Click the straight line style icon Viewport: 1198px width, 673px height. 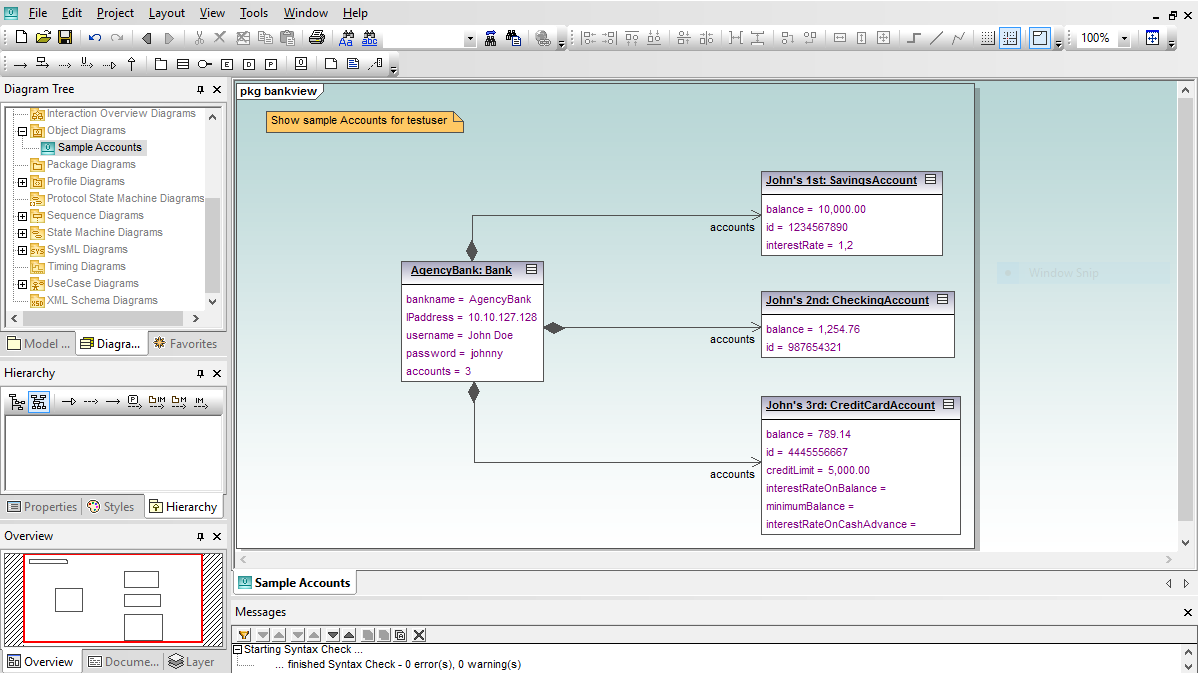[936, 37]
